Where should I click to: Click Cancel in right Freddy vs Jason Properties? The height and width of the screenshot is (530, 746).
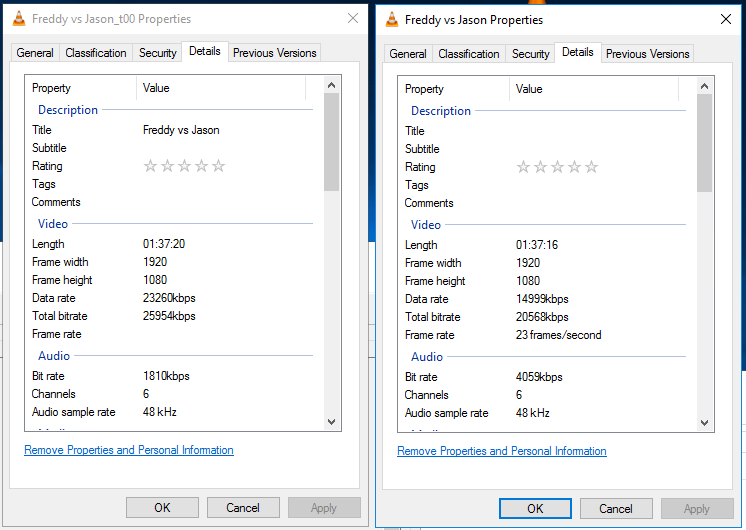point(616,509)
